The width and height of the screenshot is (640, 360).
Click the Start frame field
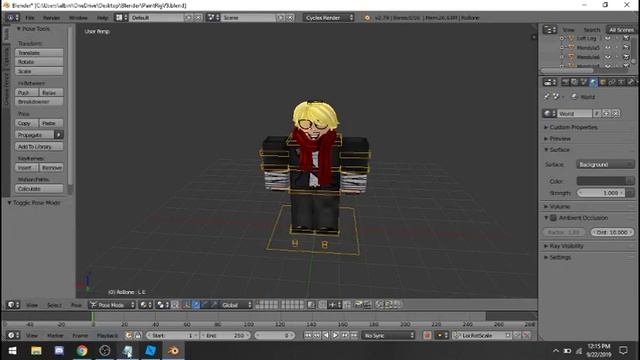(172, 336)
